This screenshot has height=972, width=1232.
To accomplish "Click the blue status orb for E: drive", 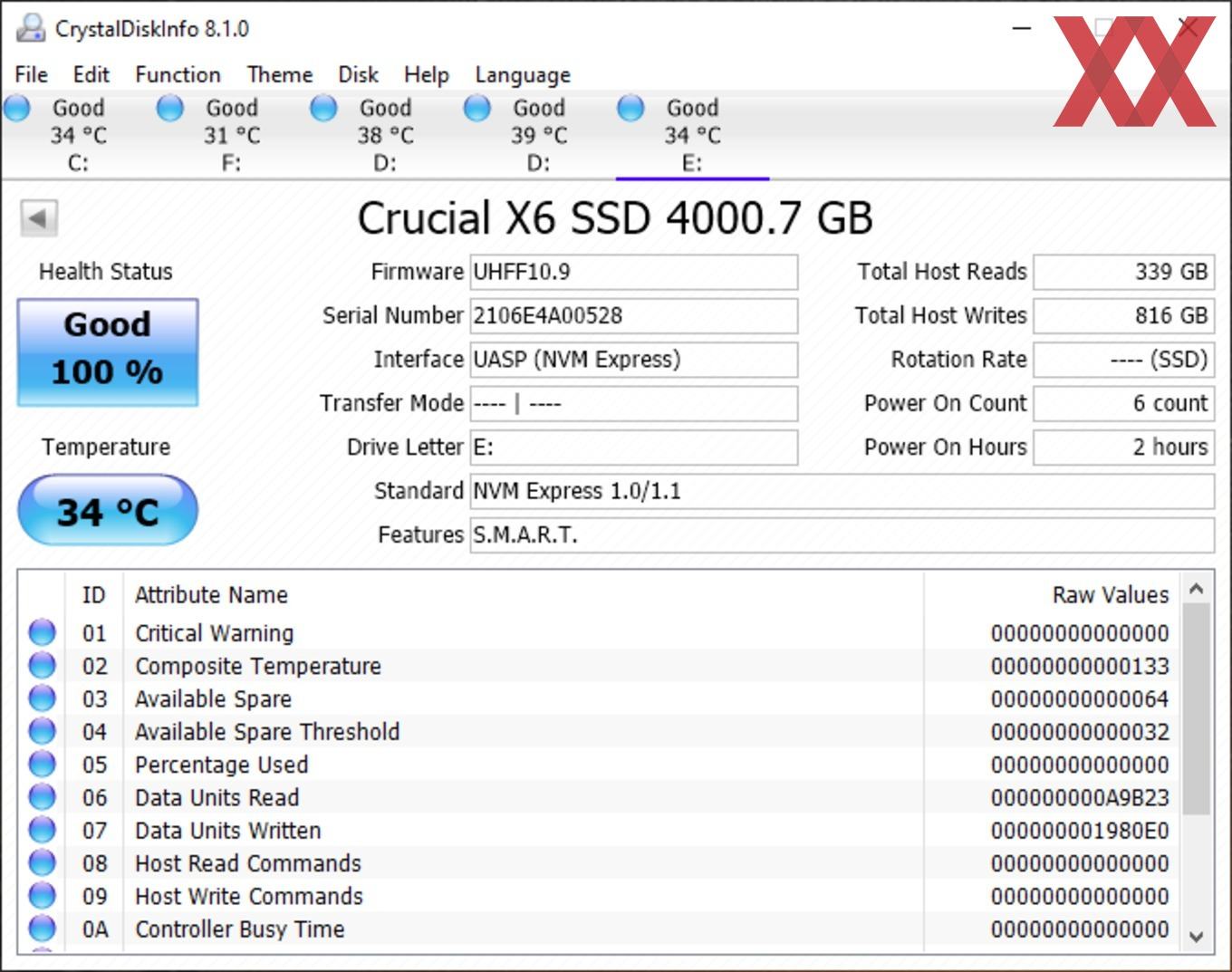I will (x=630, y=109).
